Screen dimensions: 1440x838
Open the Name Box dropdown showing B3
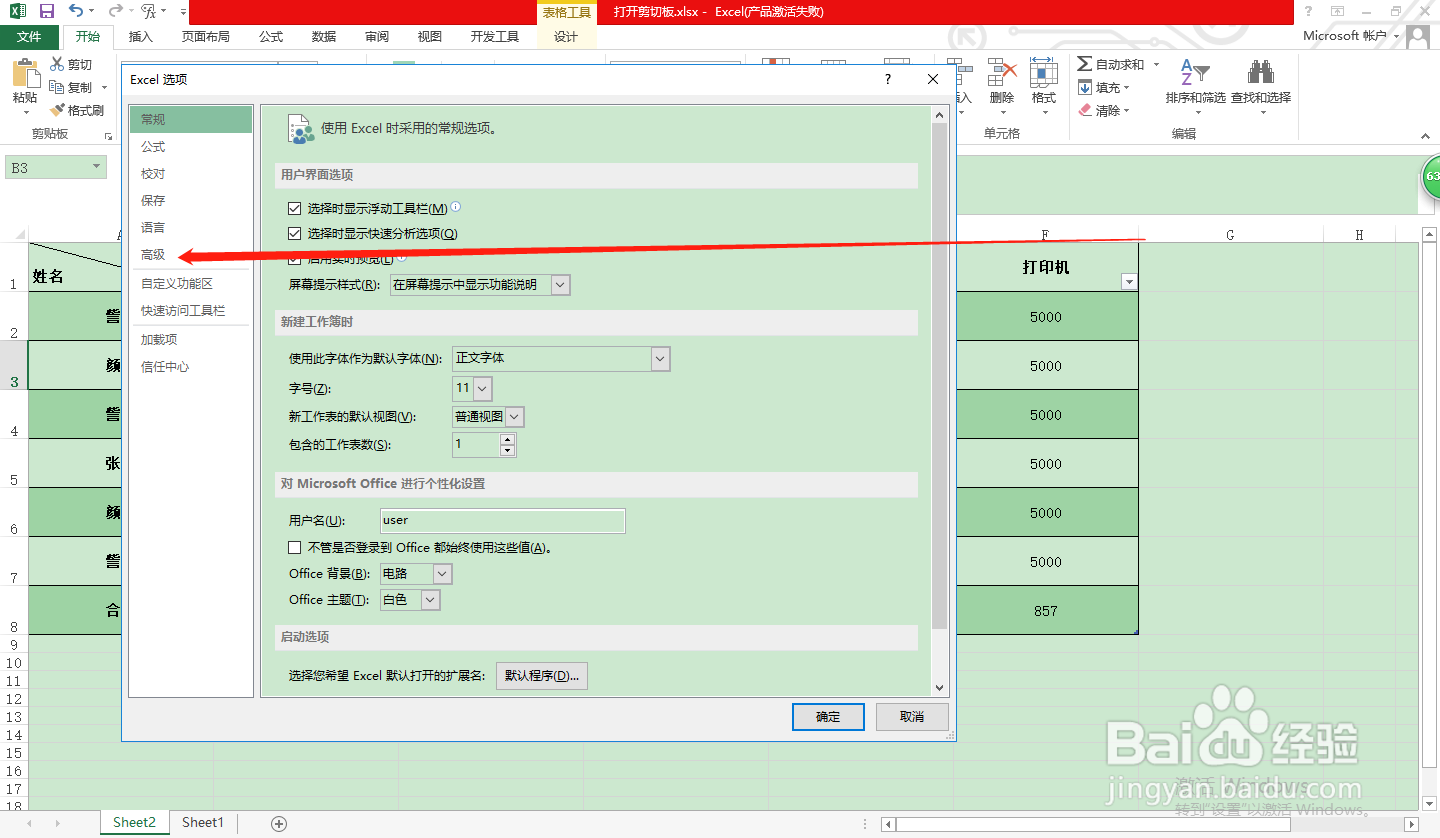click(x=97, y=168)
